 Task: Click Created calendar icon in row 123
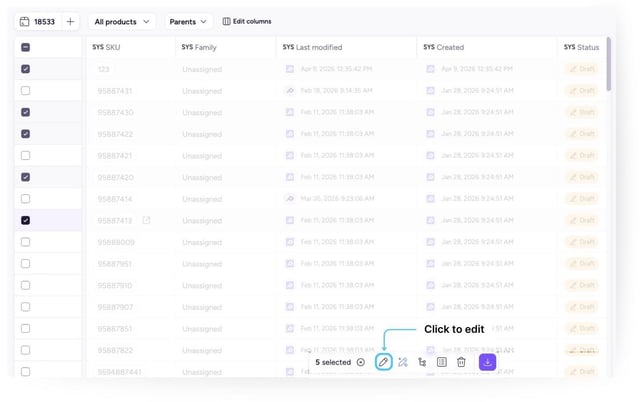point(430,69)
